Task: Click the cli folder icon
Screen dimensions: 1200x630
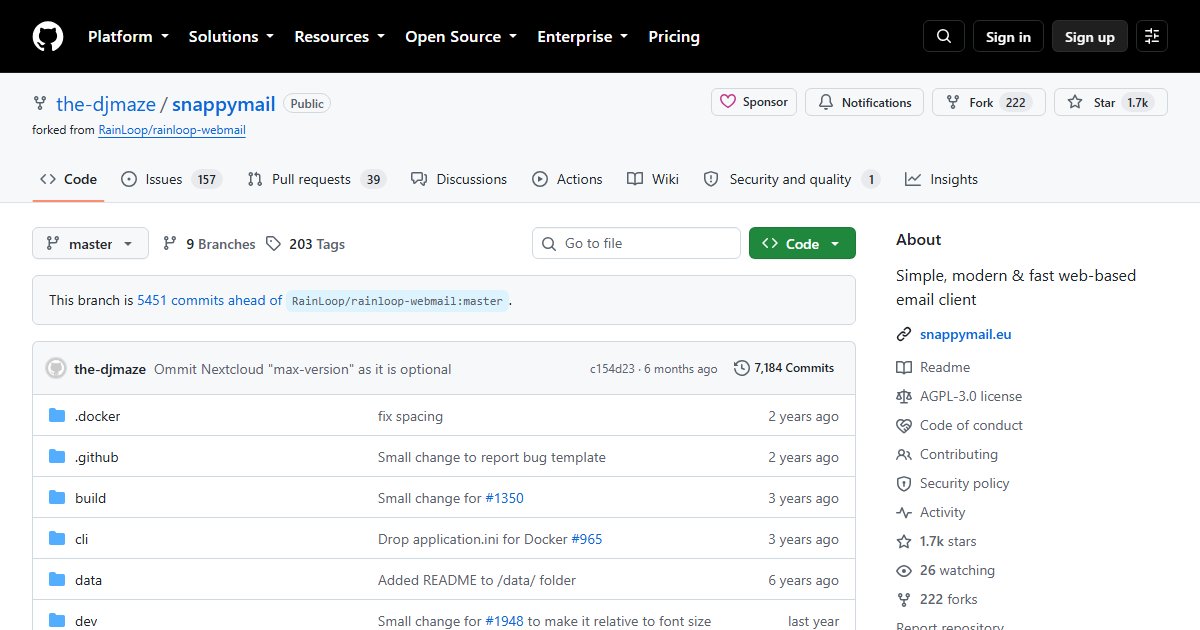Action: [57, 539]
